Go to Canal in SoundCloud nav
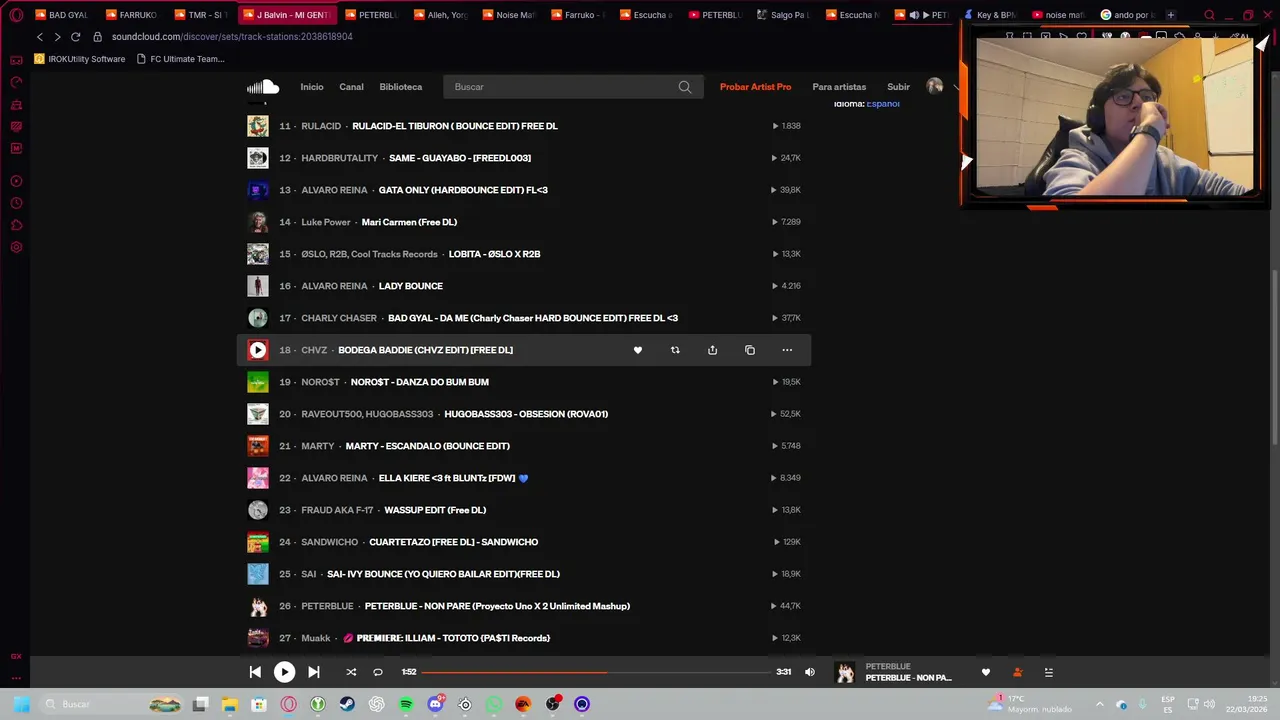1280x720 pixels. [x=351, y=87]
